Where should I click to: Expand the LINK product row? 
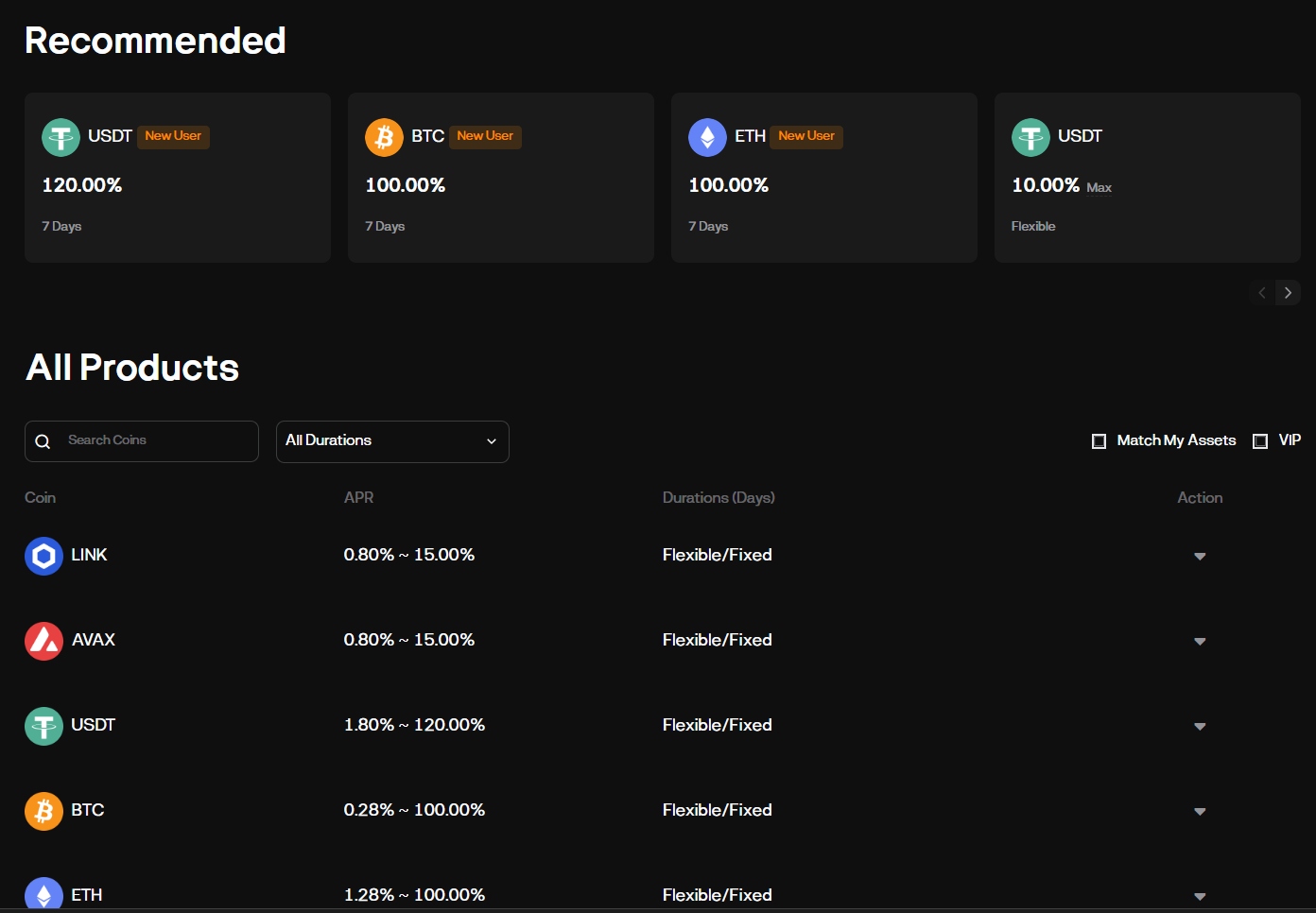(x=1200, y=556)
